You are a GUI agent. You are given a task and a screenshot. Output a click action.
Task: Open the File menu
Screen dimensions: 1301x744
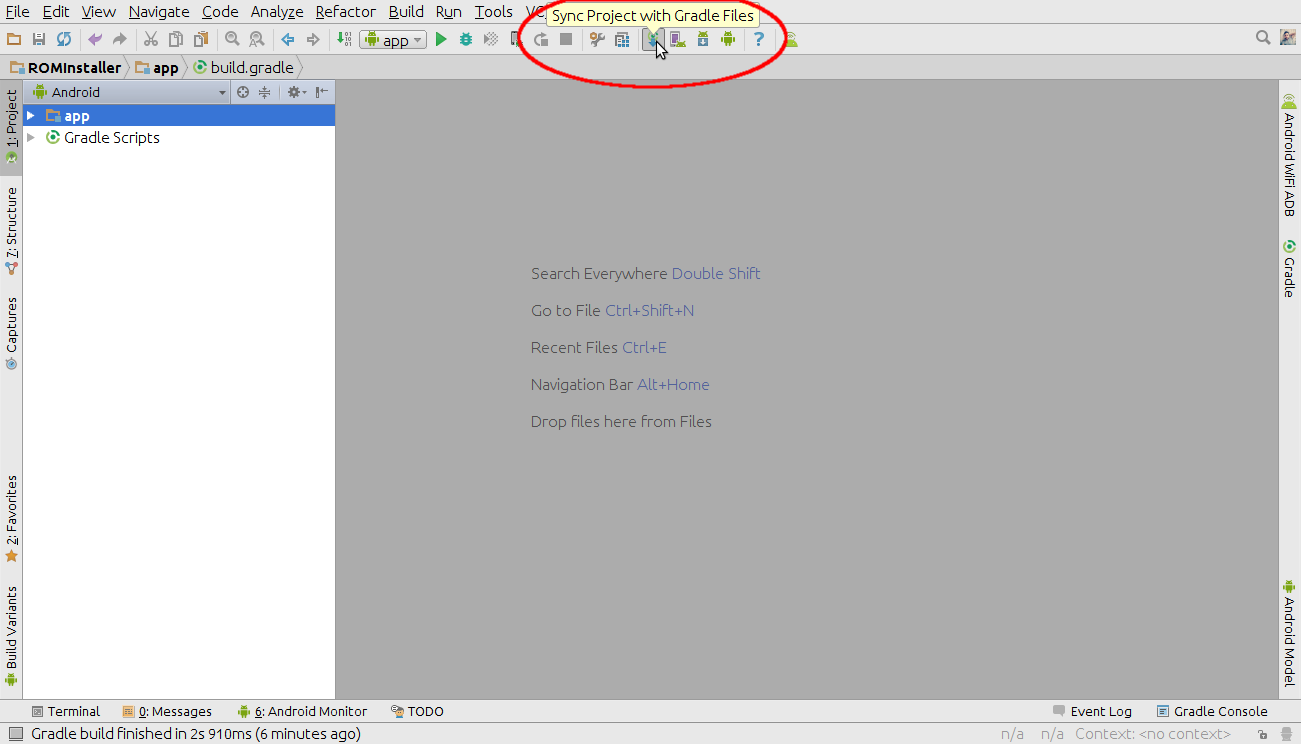[x=17, y=12]
